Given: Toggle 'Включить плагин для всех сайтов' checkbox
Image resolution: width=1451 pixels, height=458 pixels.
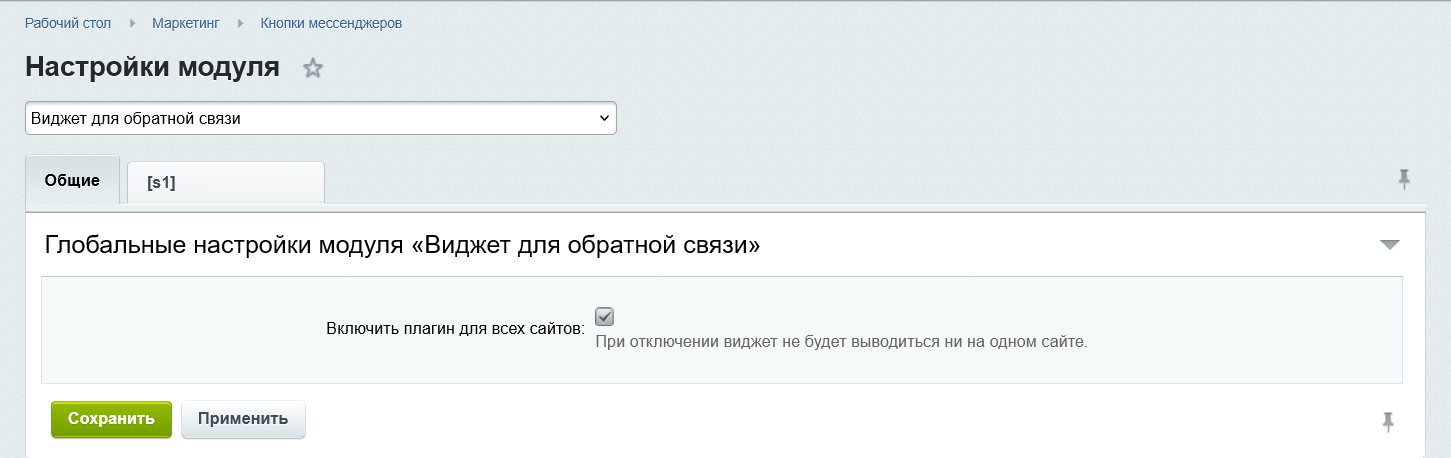Looking at the screenshot, I should (x=604, y=317).
